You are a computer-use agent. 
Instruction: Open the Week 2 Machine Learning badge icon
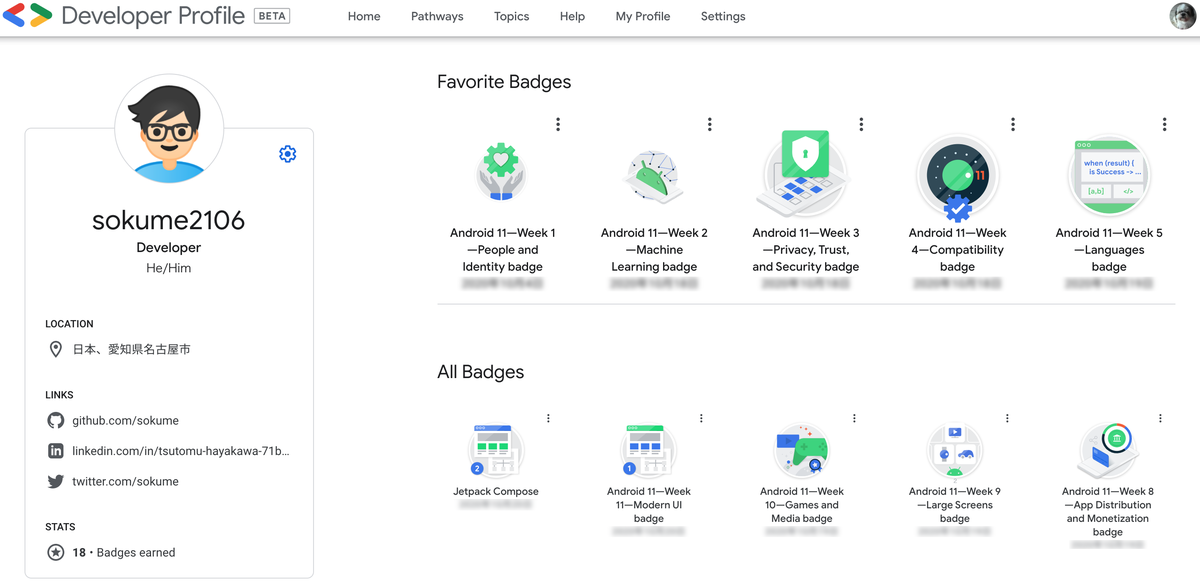coord(654,178)
